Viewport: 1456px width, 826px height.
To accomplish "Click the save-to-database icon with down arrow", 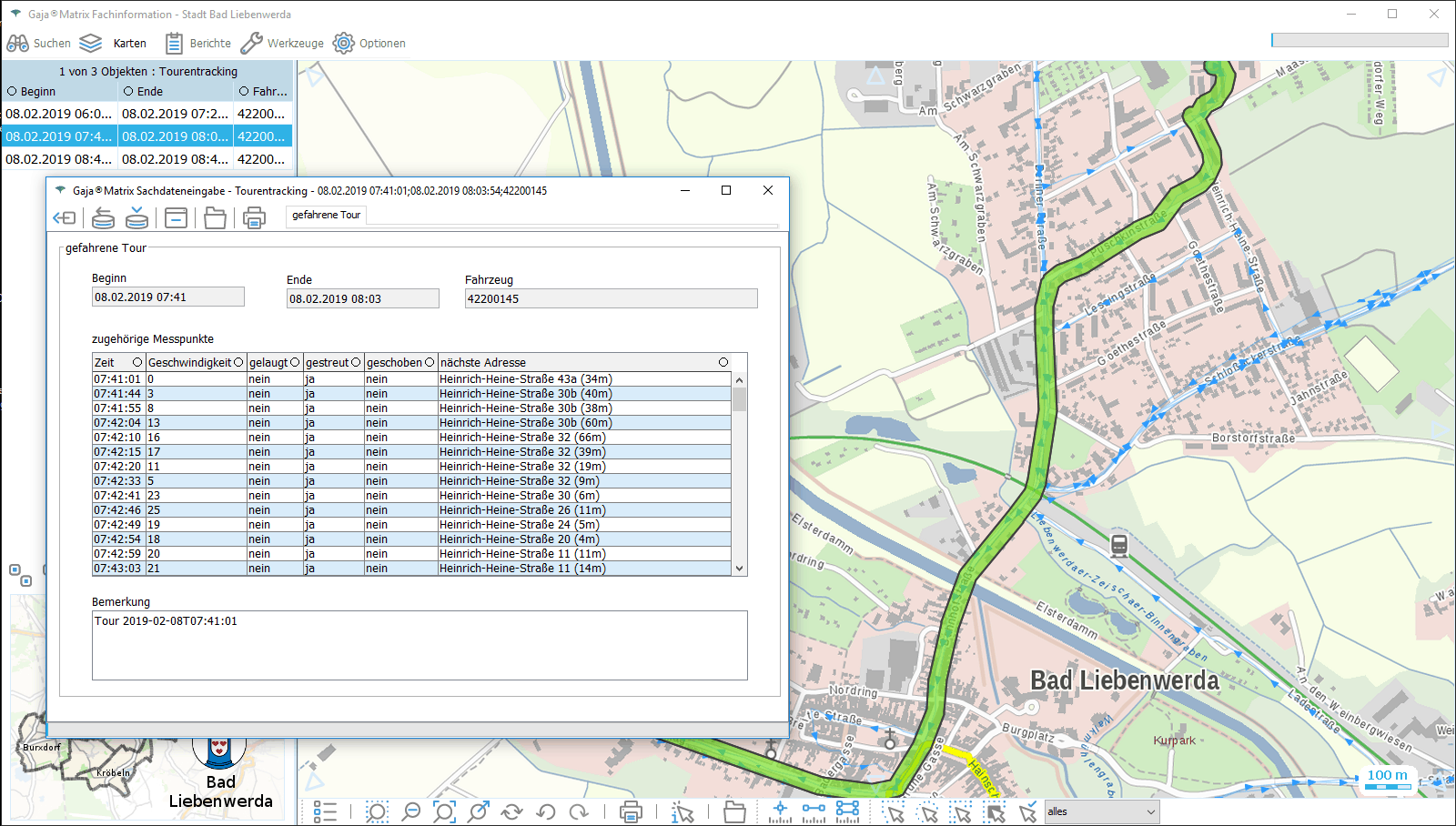I will (x=136, y=218).
